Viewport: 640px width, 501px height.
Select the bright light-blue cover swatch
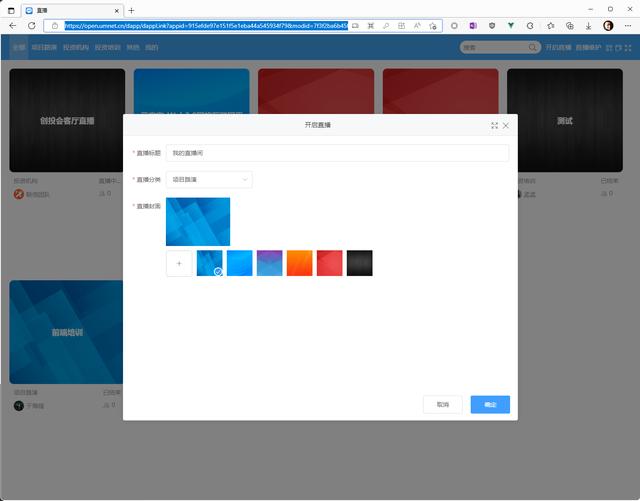(240, 263)
